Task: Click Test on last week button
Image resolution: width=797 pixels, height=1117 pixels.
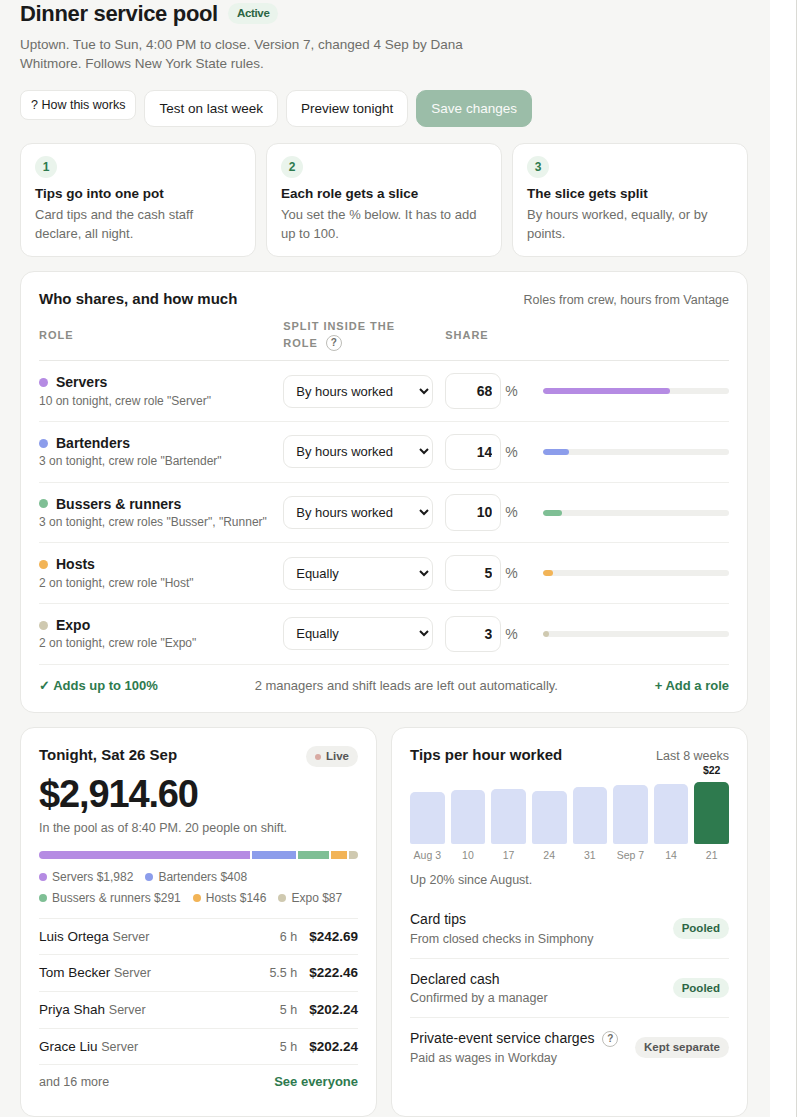Action: 211,108
